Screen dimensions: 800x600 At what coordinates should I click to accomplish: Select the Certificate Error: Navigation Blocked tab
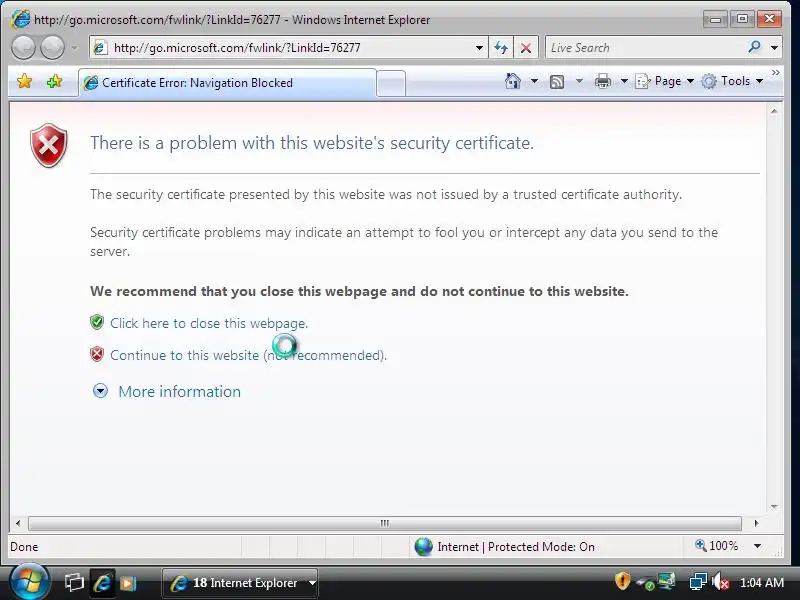(228, 83)
